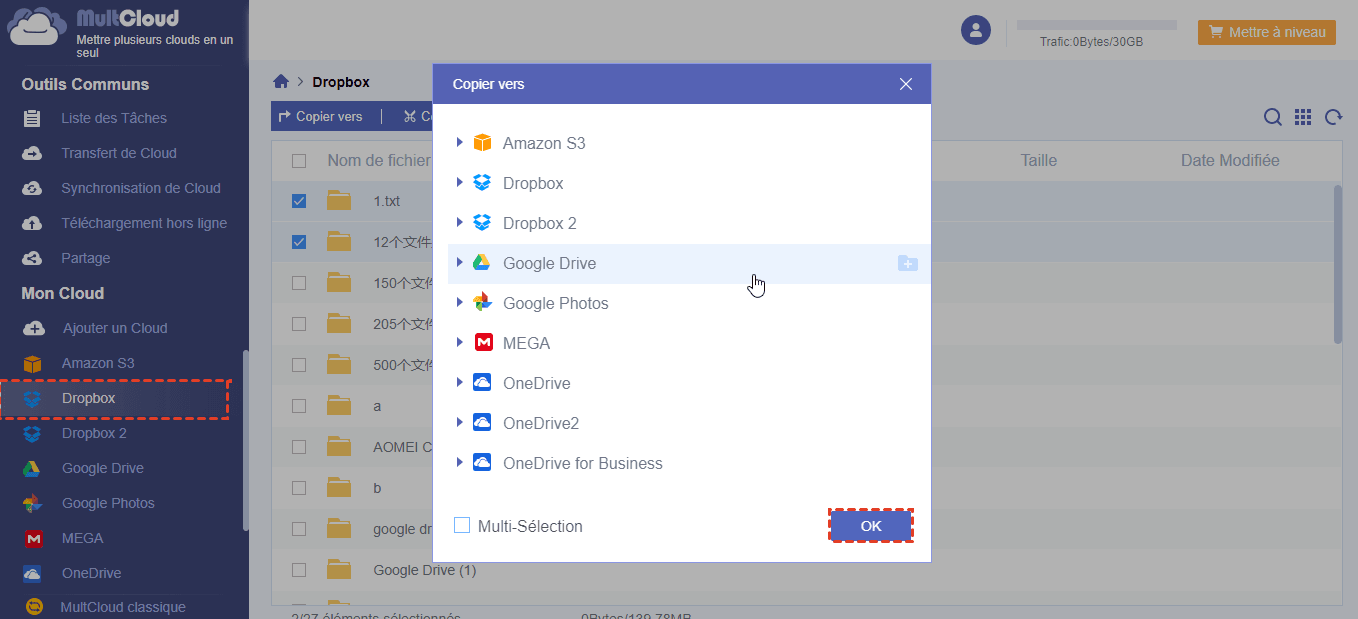Expand OneDrive tree arrow in dialog
1358x619 pixels.
[460, 383]
